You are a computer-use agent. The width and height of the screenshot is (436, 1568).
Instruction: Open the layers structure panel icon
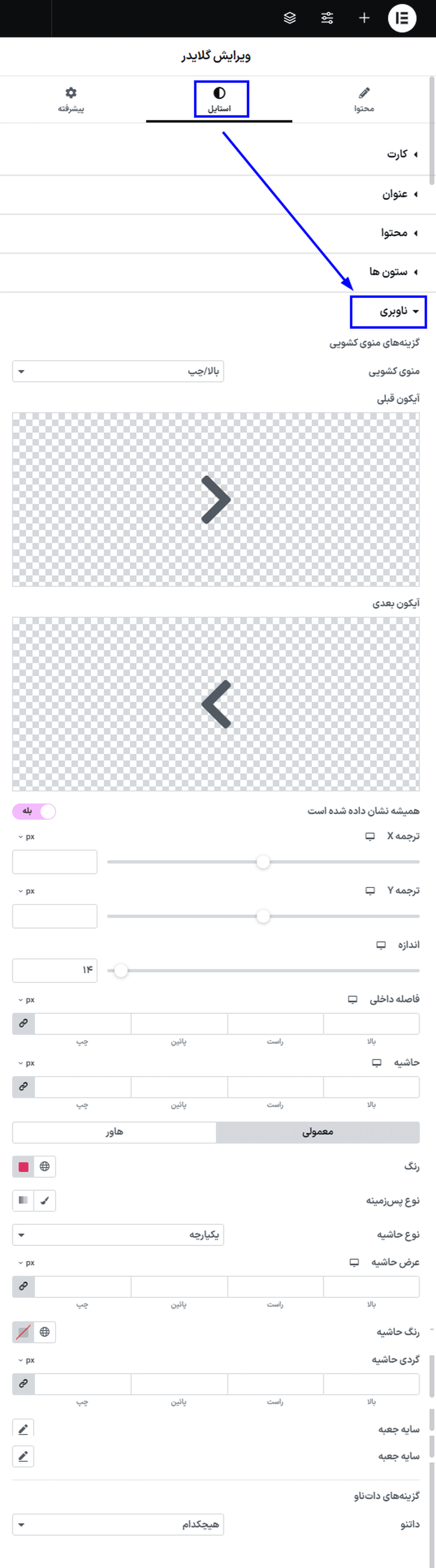pos(290,19)
